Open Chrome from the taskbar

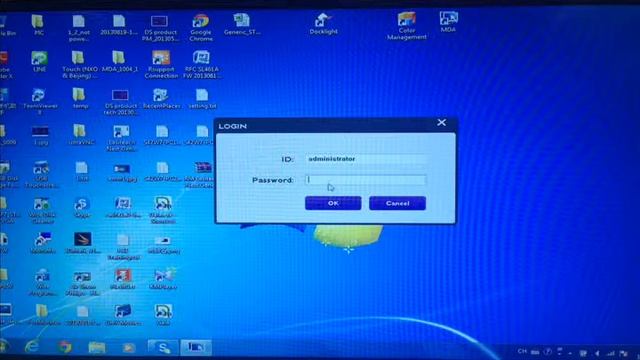coord(64,347)
